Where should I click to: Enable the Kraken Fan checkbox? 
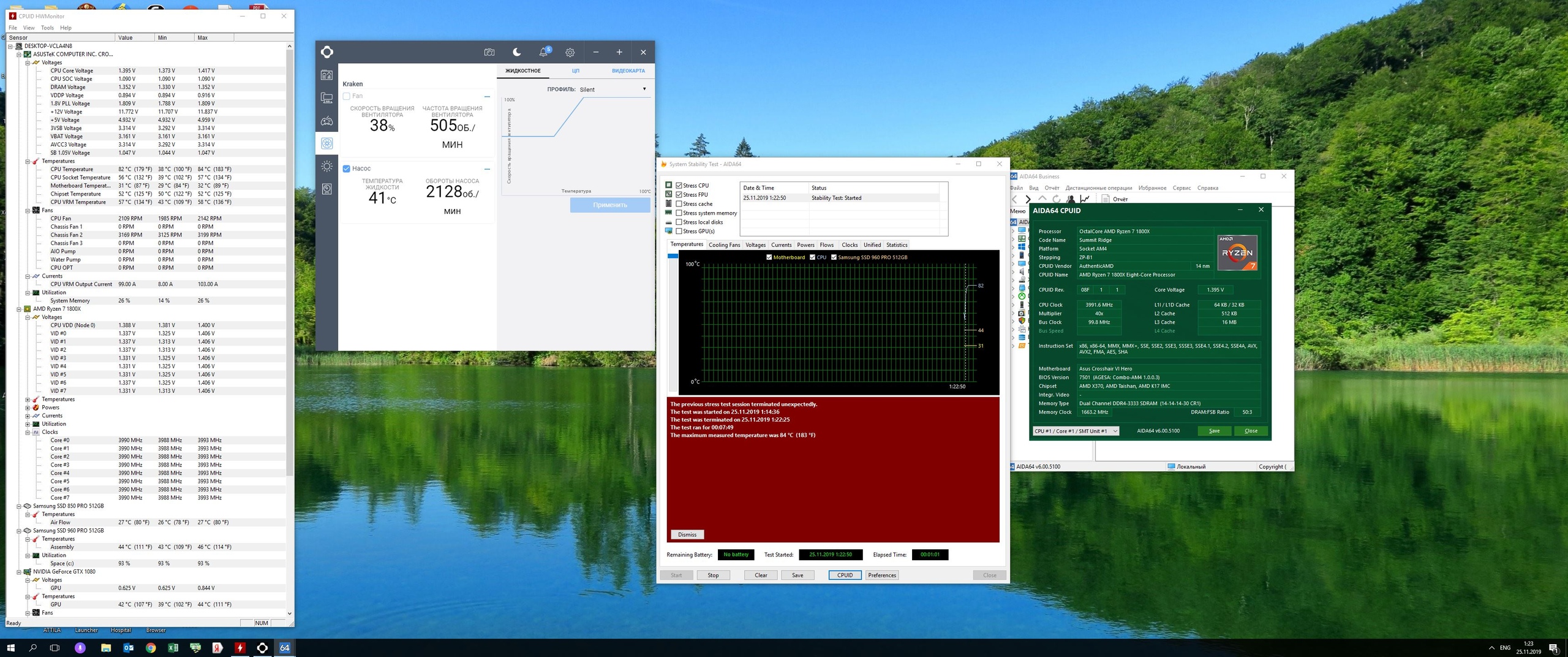[x=347, y=96]
